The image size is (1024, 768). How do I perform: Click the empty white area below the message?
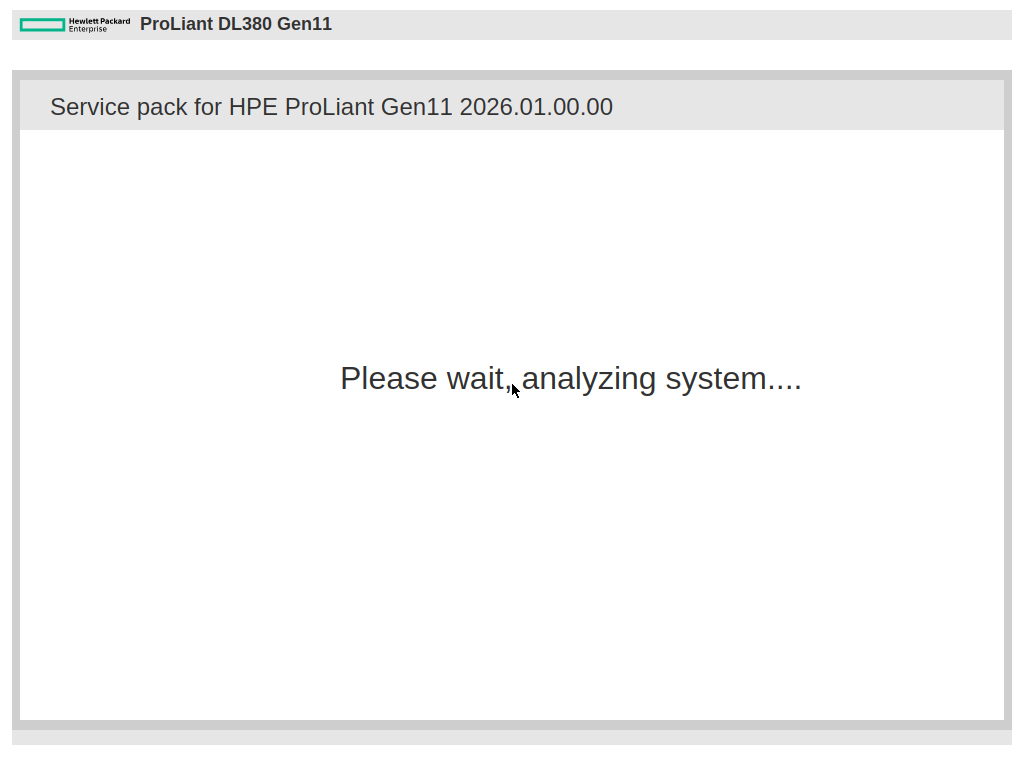coord(512,560)
